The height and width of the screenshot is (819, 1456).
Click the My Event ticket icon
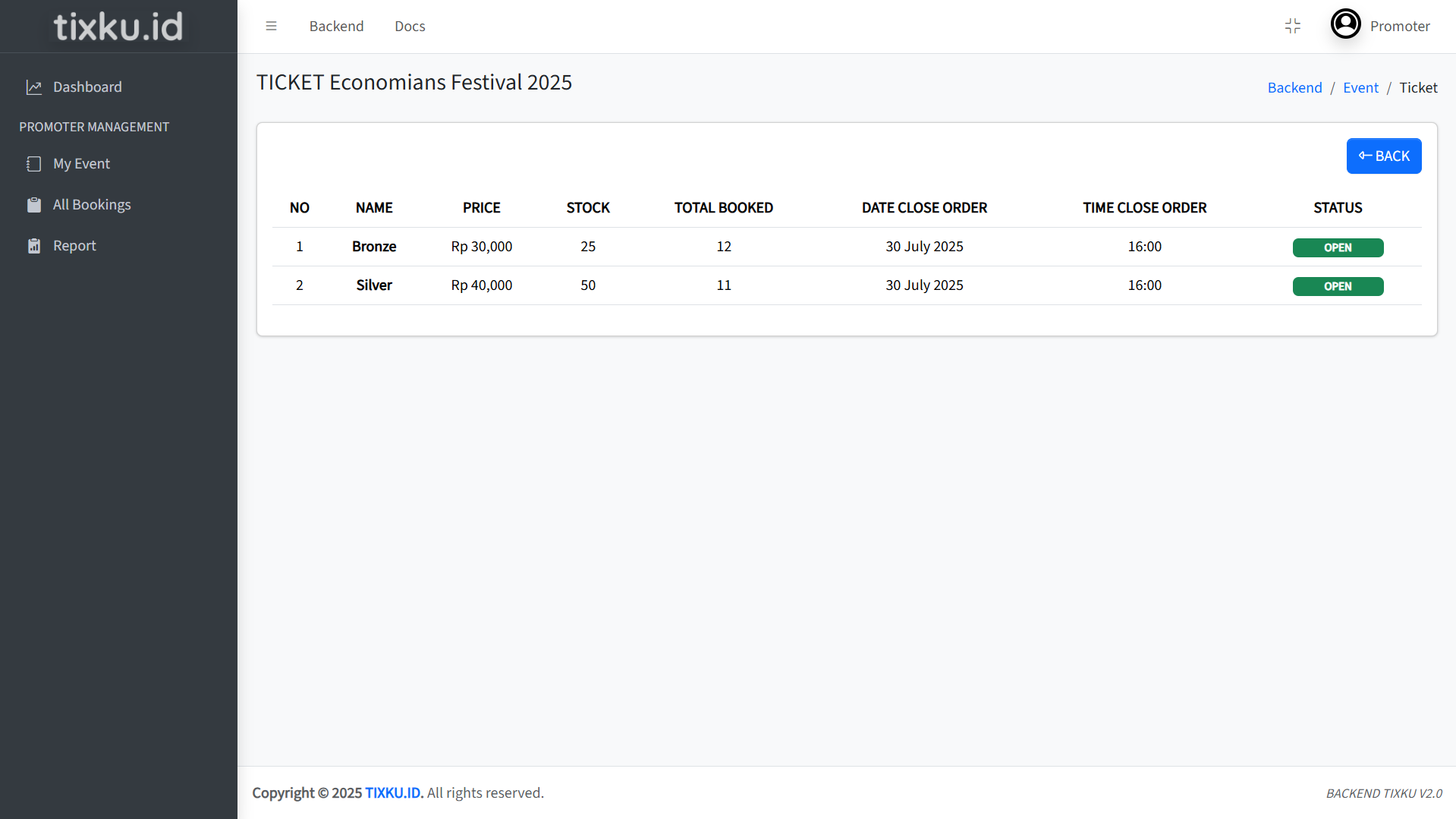[34, 164]
